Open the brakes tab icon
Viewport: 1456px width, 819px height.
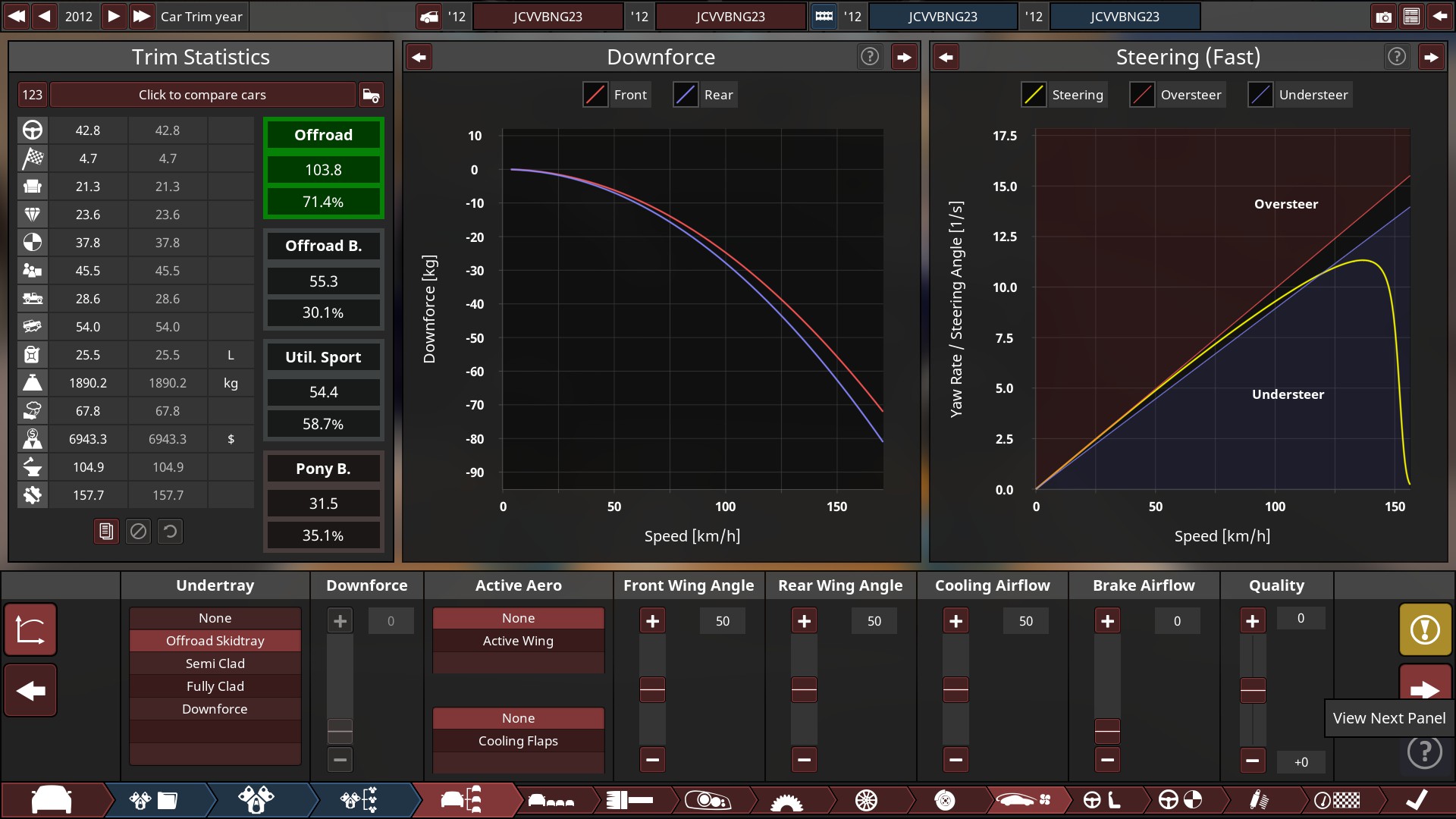coord(945,800)
